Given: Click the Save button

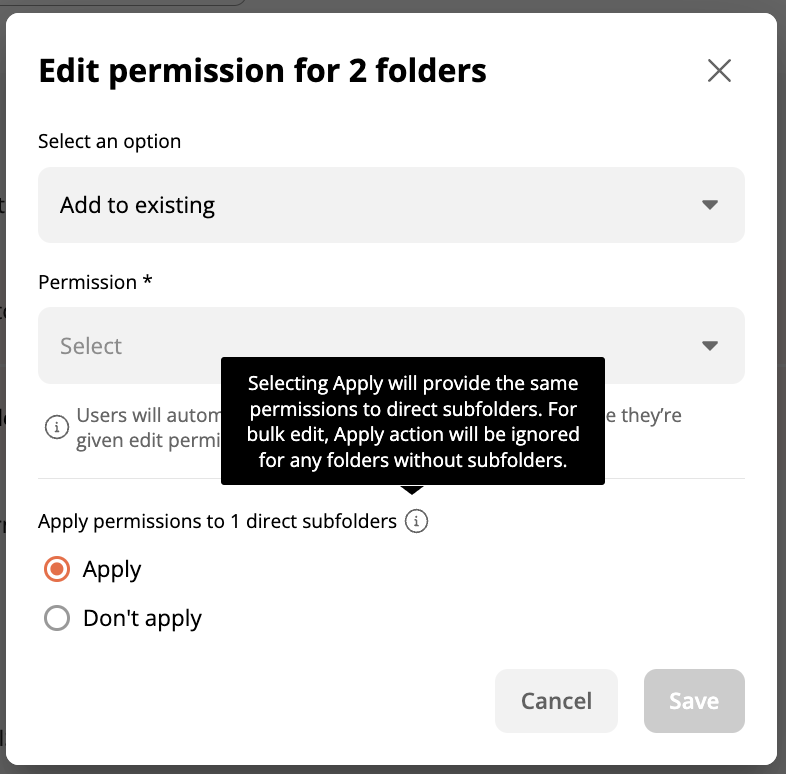Looking at the screenshot, I should coord(694,701).
